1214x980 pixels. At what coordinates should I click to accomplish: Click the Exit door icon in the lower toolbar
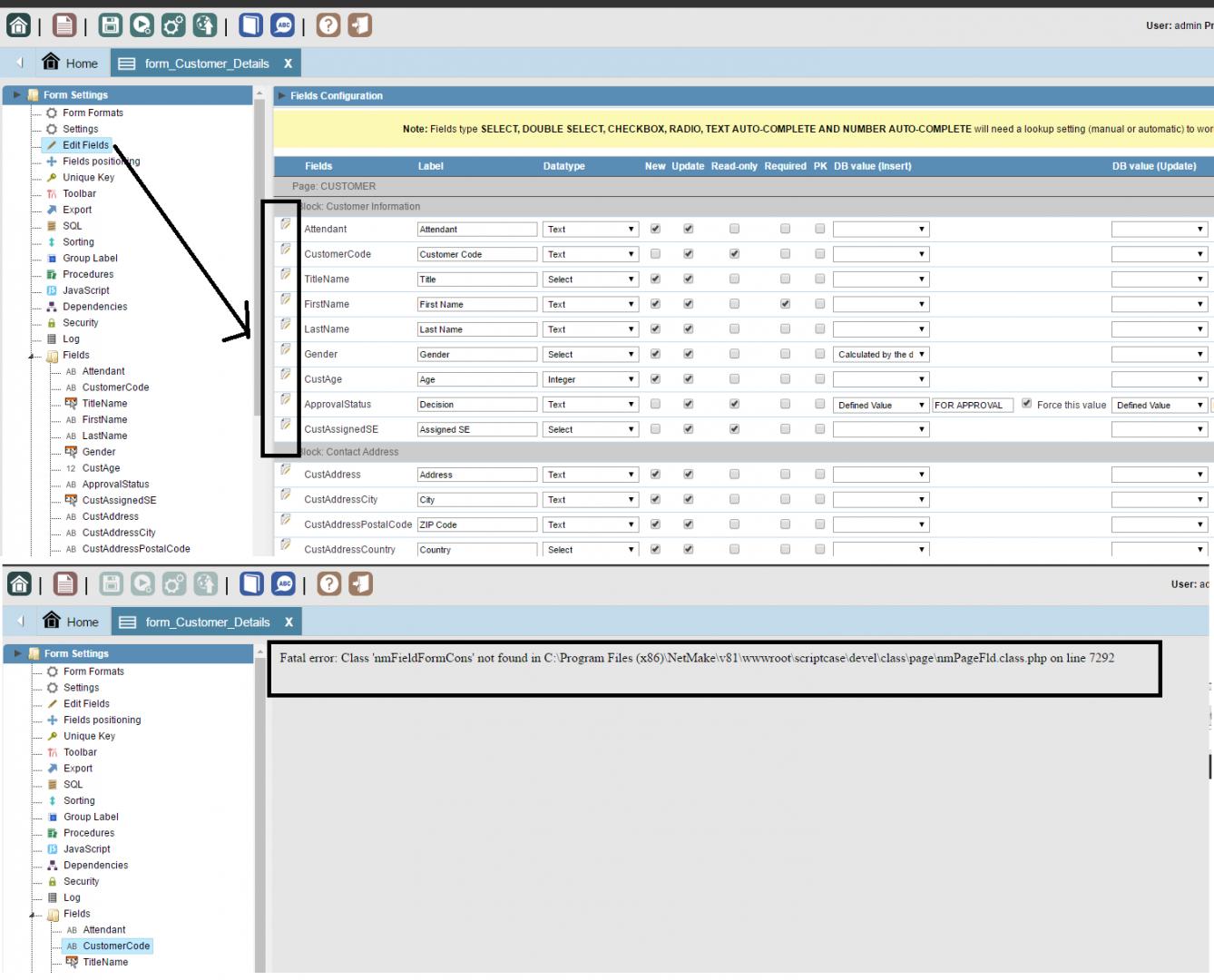click(361, 583)
